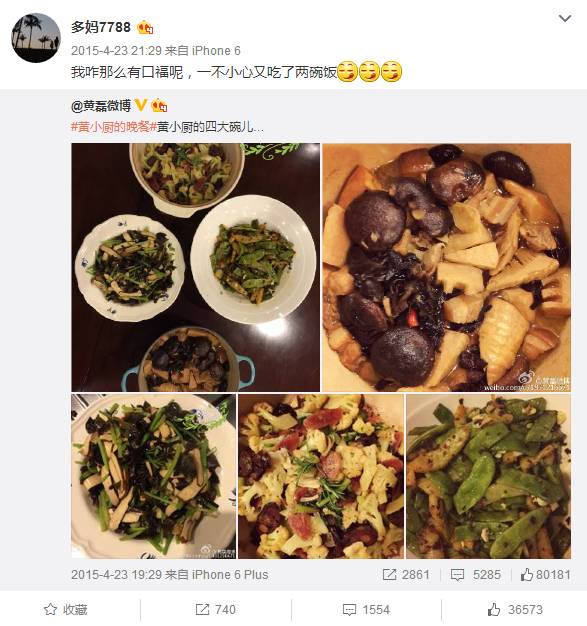Like this post with 36573 likes
The image size is (587, 626).
pos(515,610)
